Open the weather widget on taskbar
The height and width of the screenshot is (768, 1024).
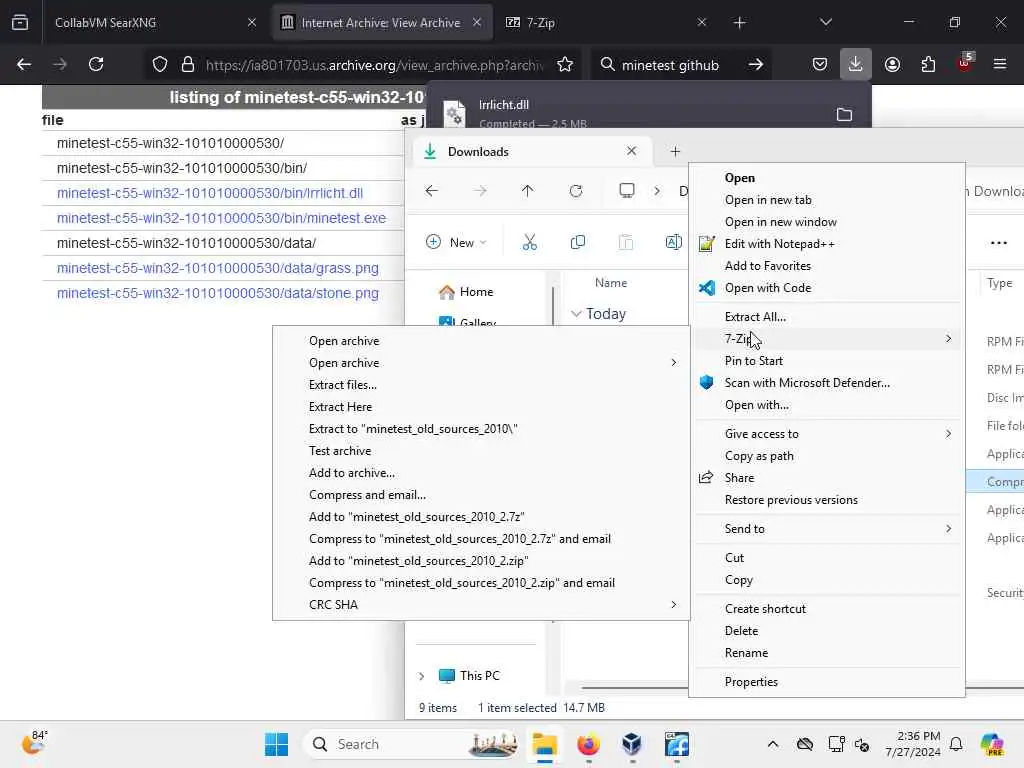34,743
